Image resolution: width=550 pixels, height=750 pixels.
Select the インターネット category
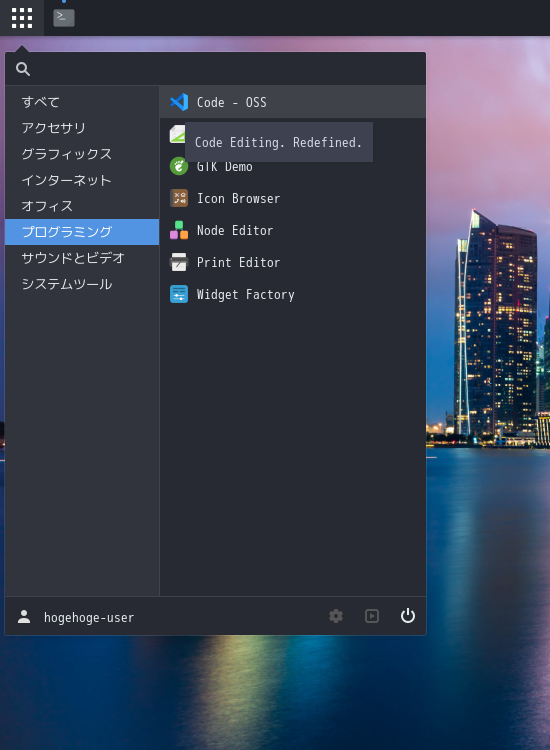click(x=82, y=180)
